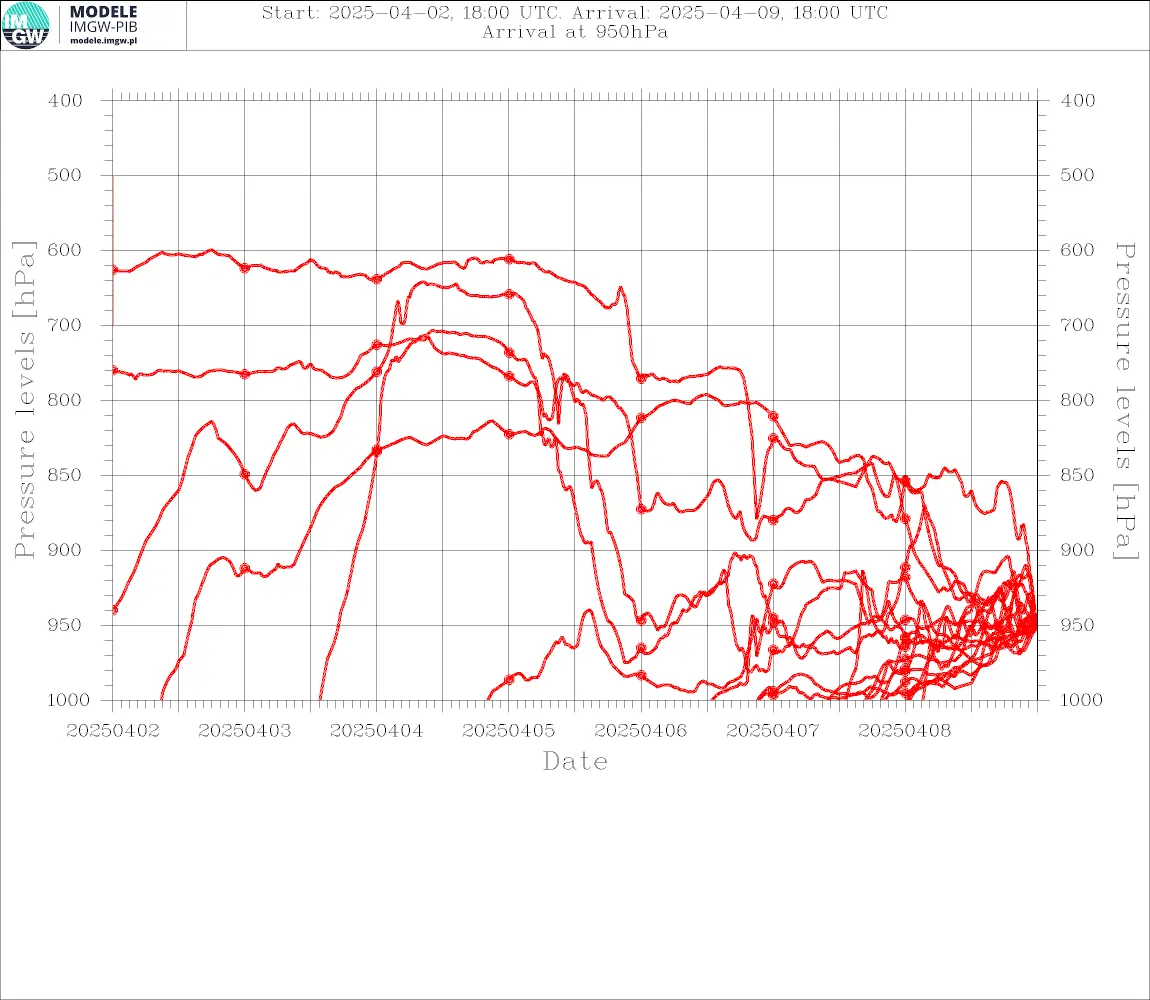The image size is (1150, 1000).
Task: Click the MODELE heading text
Action: click(103, 12)
